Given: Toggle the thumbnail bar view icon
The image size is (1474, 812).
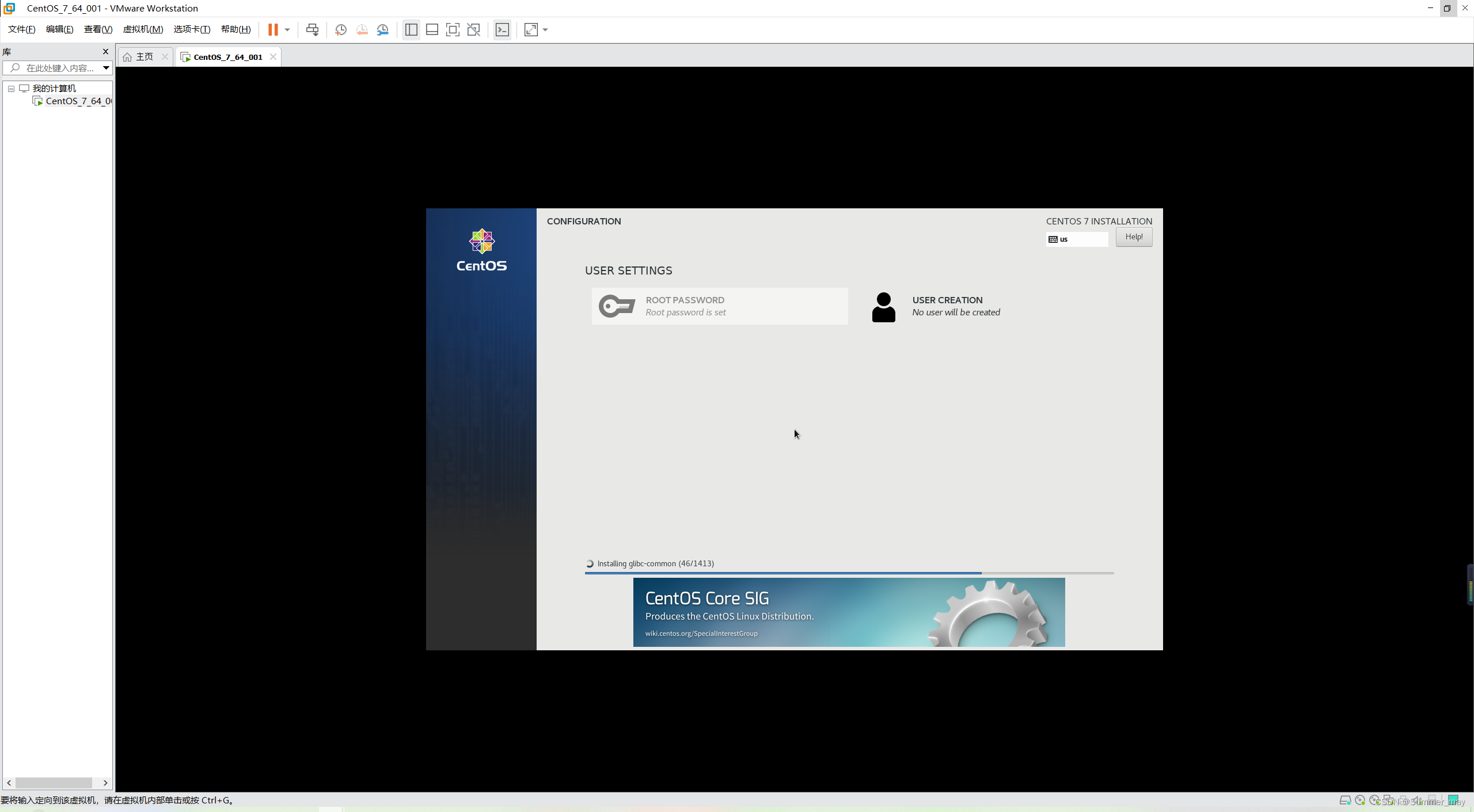Looking at the screenshot, I should [432, 29].
